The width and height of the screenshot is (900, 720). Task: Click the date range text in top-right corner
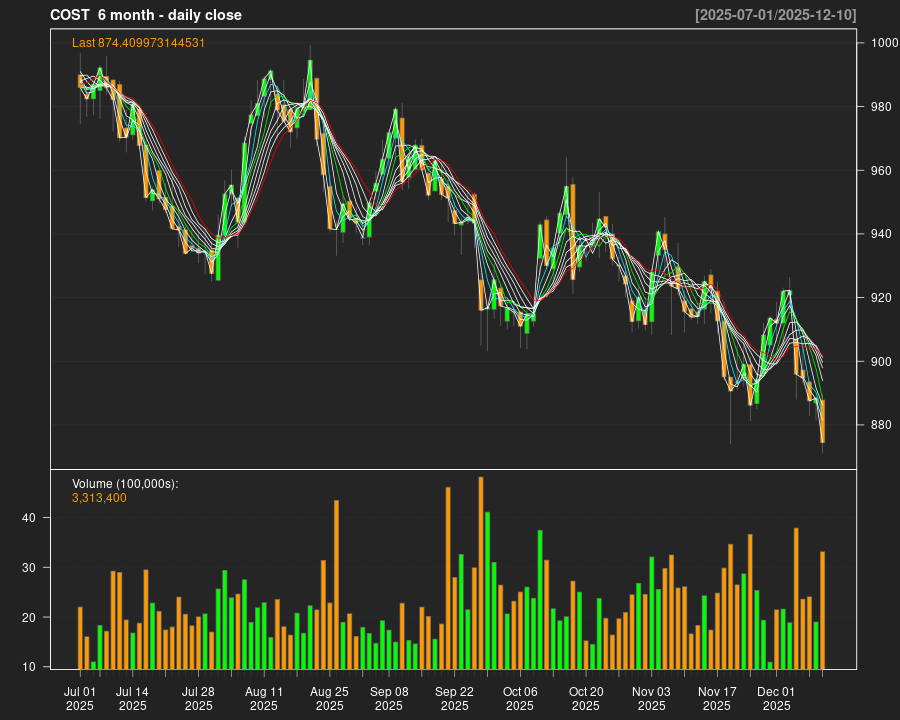pos(775,15)
